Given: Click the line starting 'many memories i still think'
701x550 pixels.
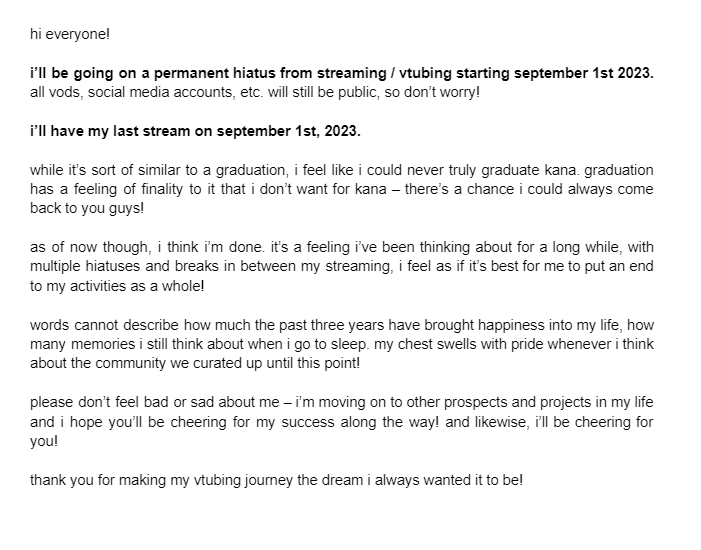Looking at the screenshot, I should (342, 344).
